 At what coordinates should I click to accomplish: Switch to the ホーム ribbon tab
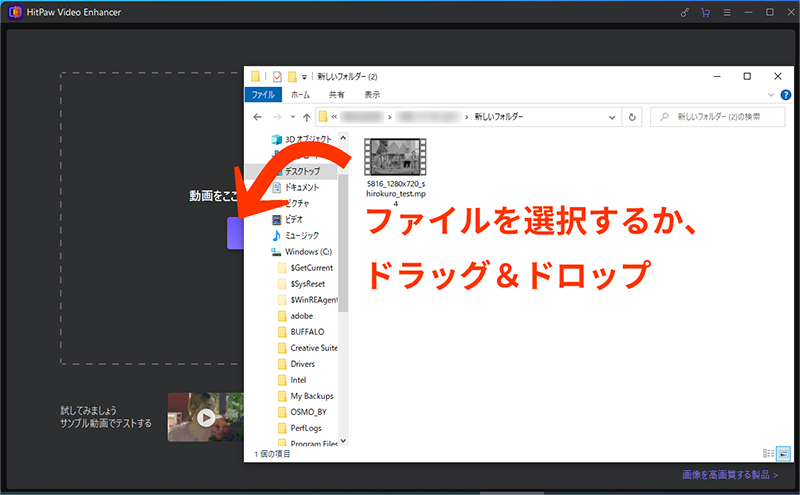coord(301,94)
